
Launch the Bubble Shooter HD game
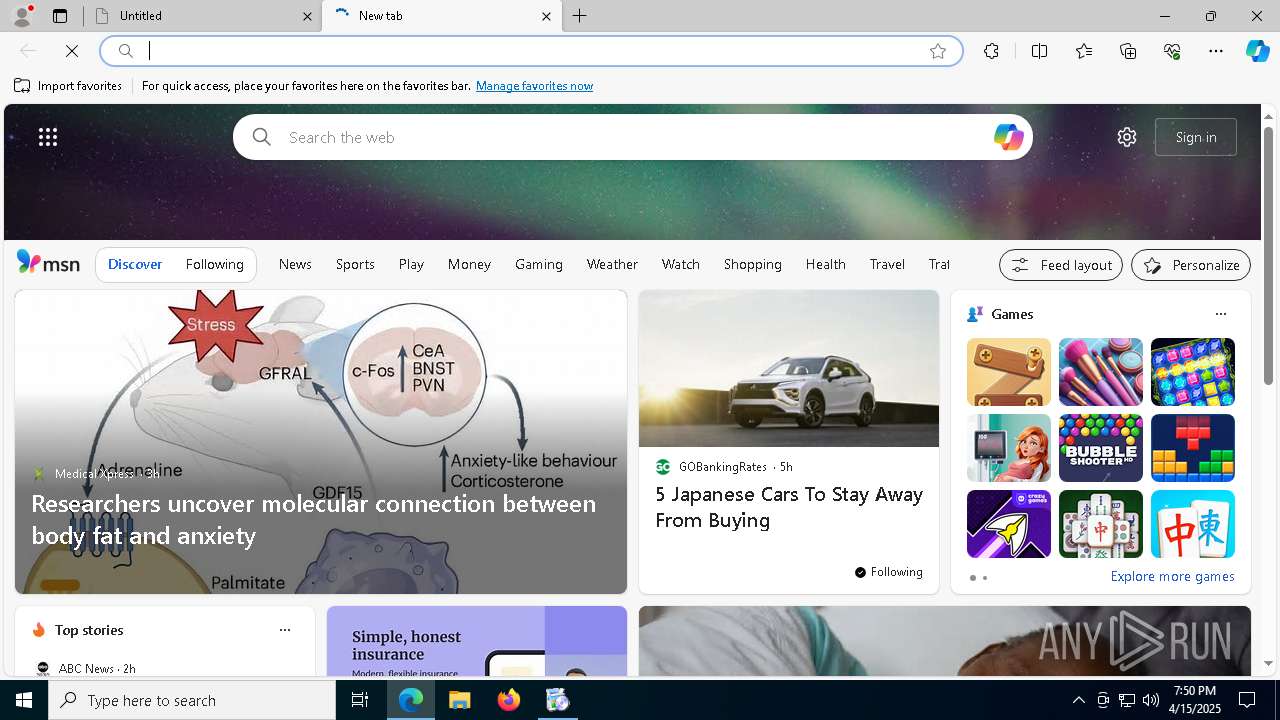(1101, 448)
